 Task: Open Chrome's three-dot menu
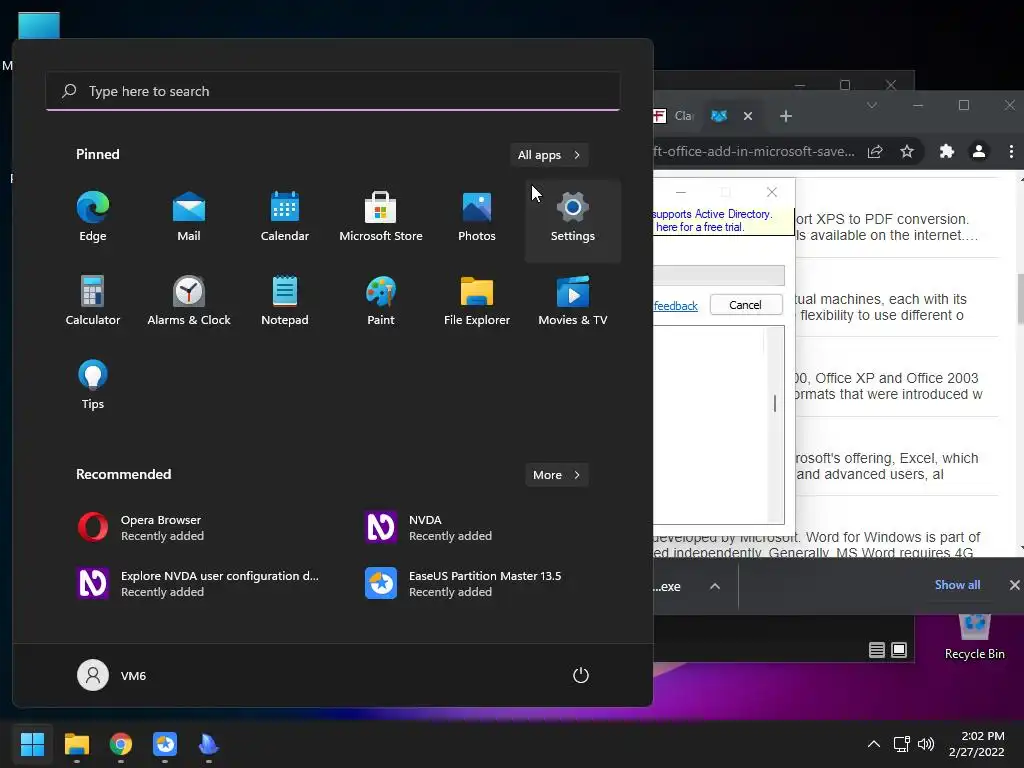pyautogui.click(x=1011, y=152)
